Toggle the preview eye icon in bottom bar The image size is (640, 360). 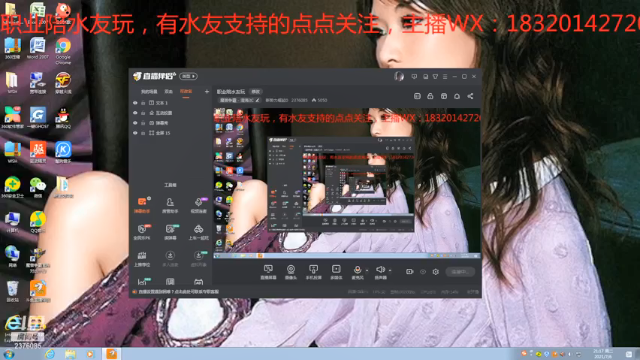click(423, 271)
